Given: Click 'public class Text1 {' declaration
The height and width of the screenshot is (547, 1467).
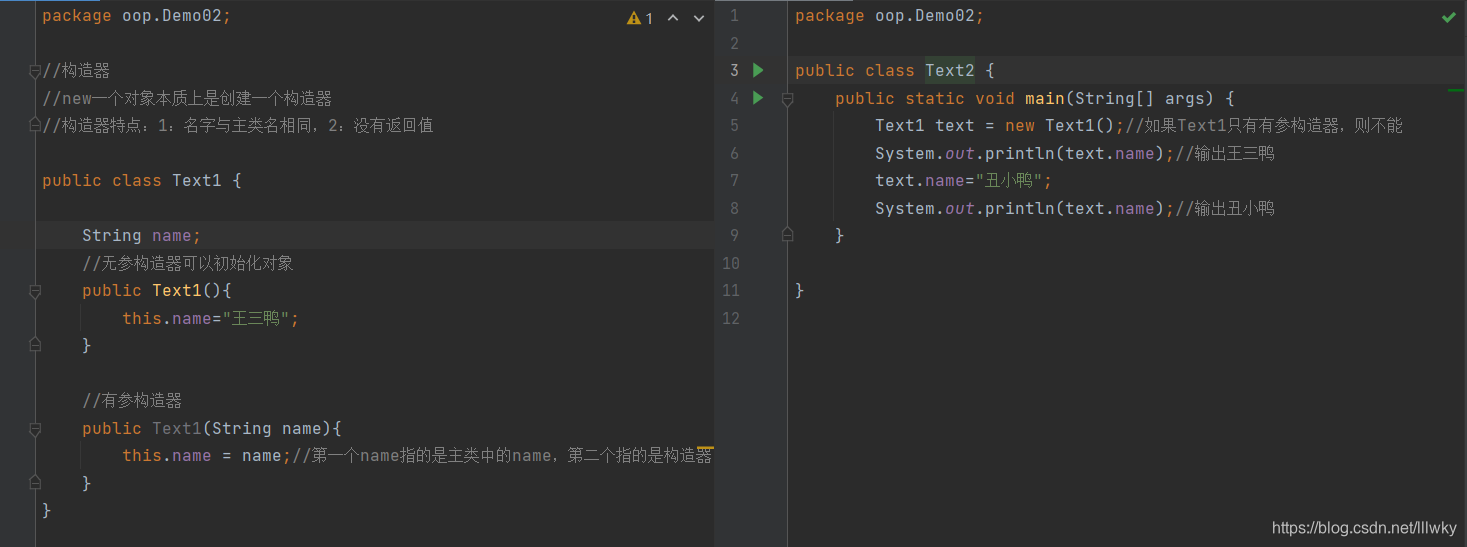Looking at the screenshot, I should click(142, 181).
